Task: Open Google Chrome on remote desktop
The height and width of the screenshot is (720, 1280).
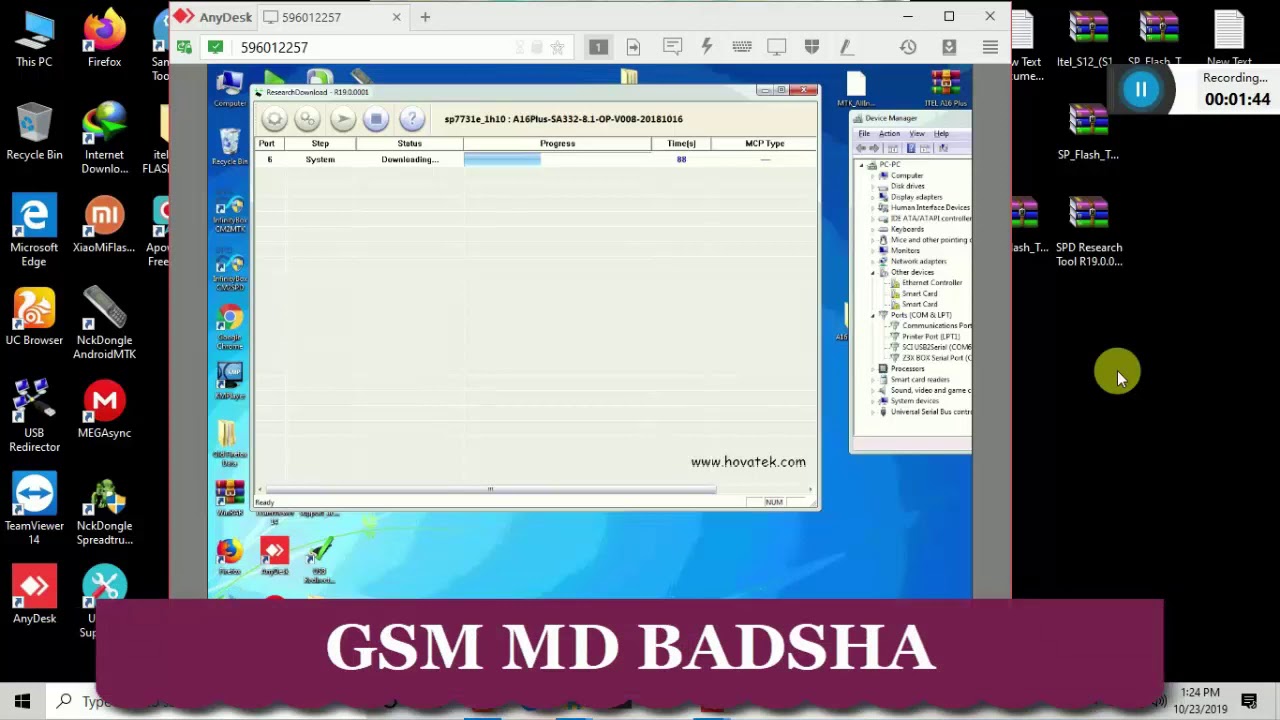Action: (x=230, y=328)
